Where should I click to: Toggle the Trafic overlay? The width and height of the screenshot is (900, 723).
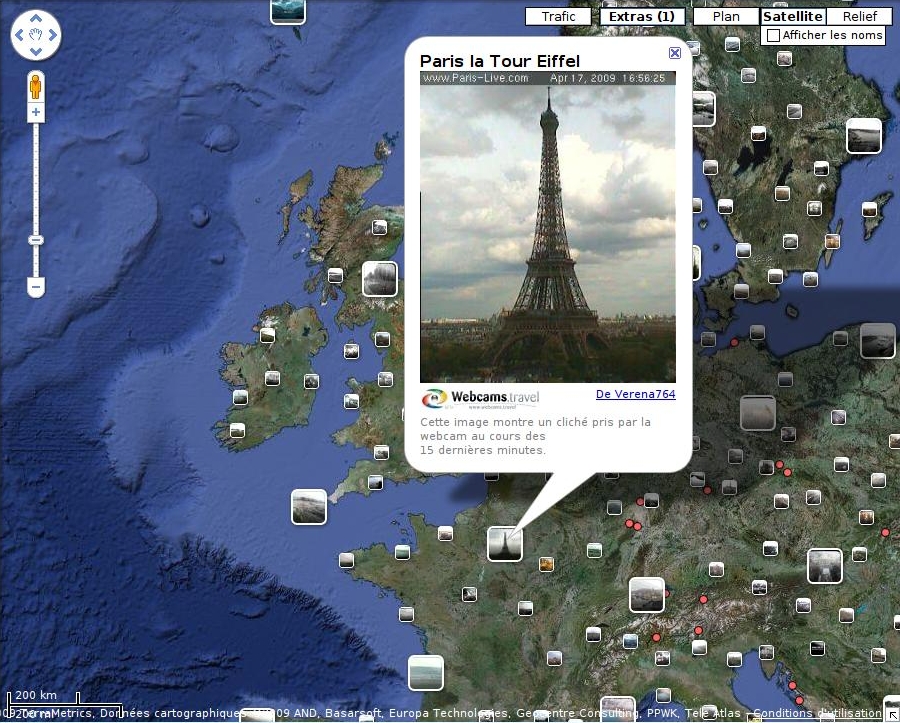click(558, 16)
